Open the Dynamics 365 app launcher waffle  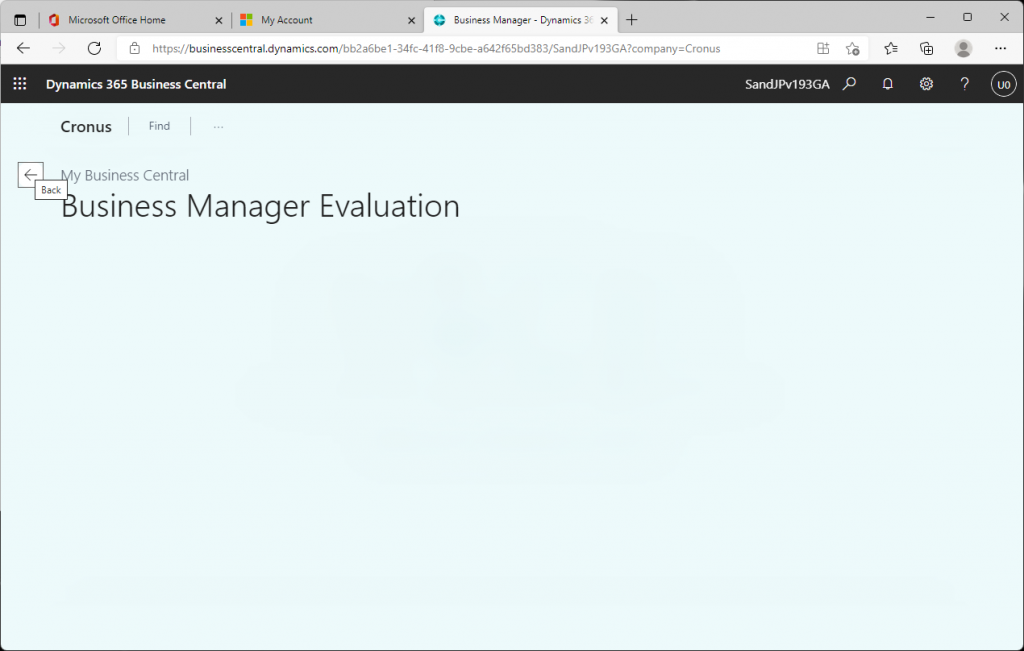point(20,84)
